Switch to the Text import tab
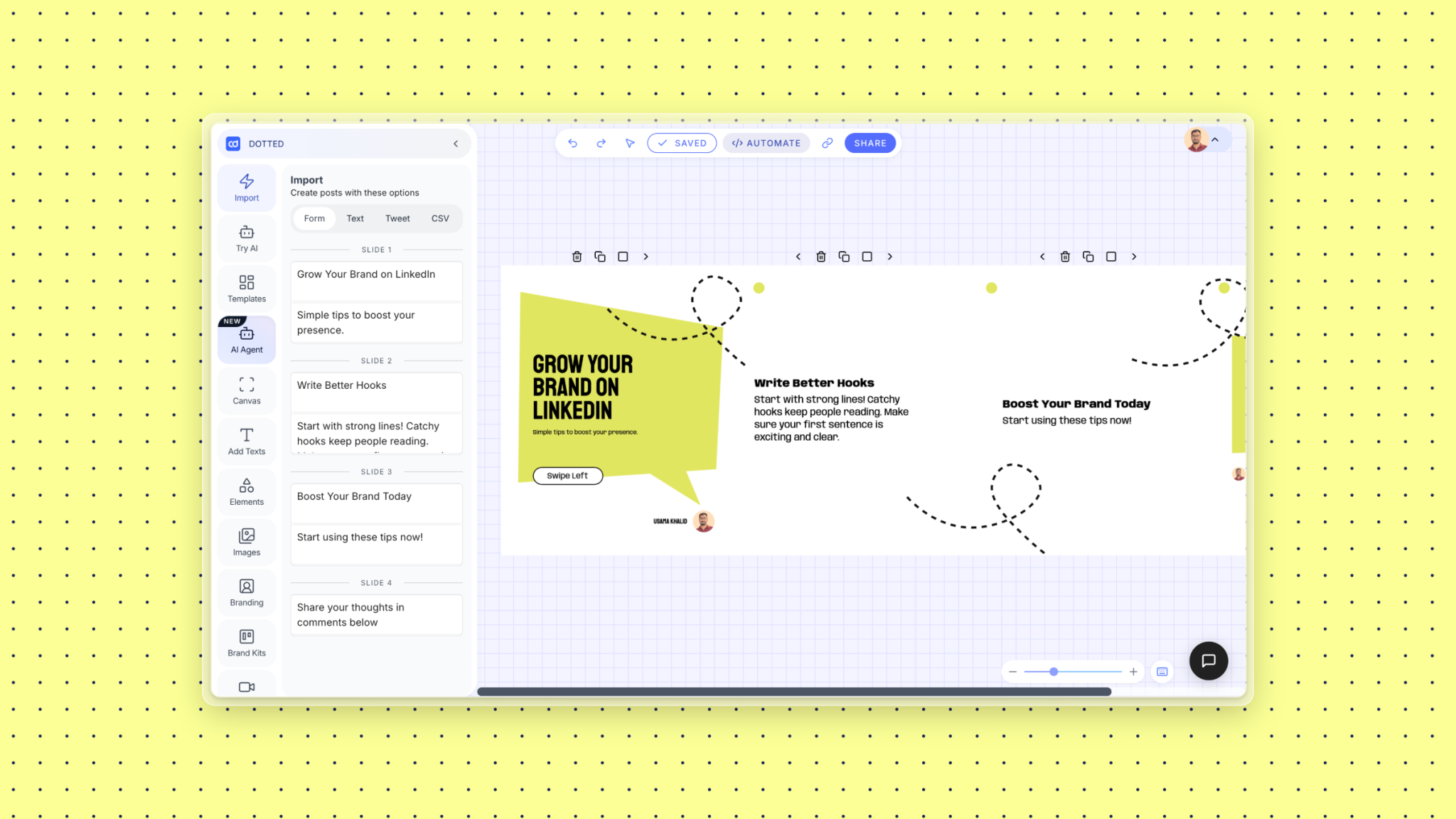 355,218
